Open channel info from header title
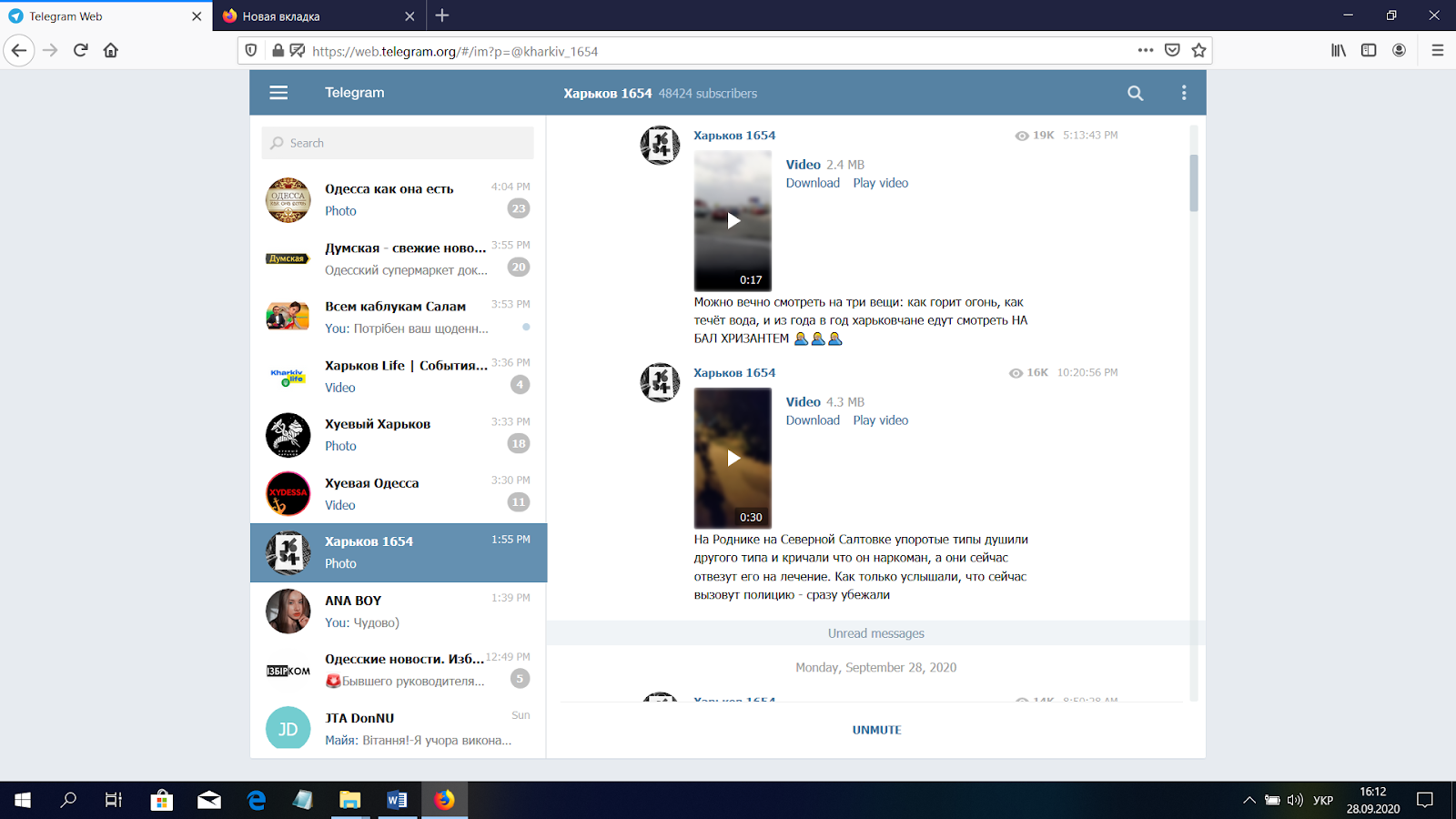 coord(607,93)
